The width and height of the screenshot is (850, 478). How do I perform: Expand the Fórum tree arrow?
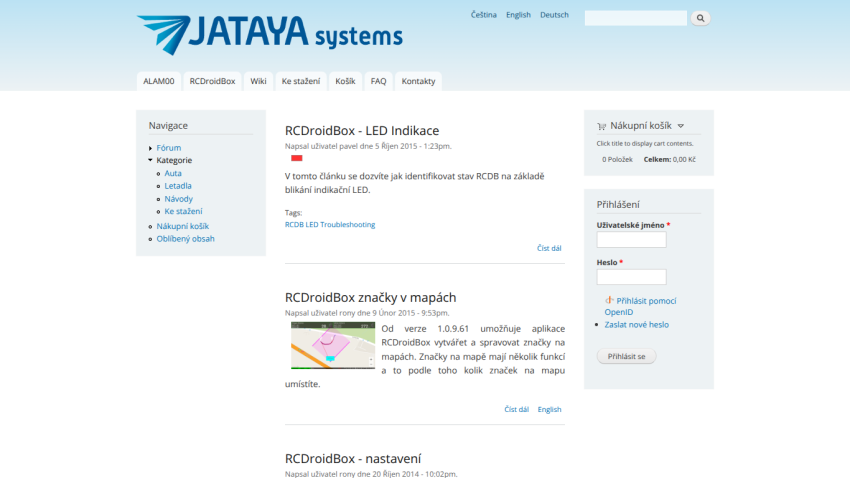tap(150, 148)
